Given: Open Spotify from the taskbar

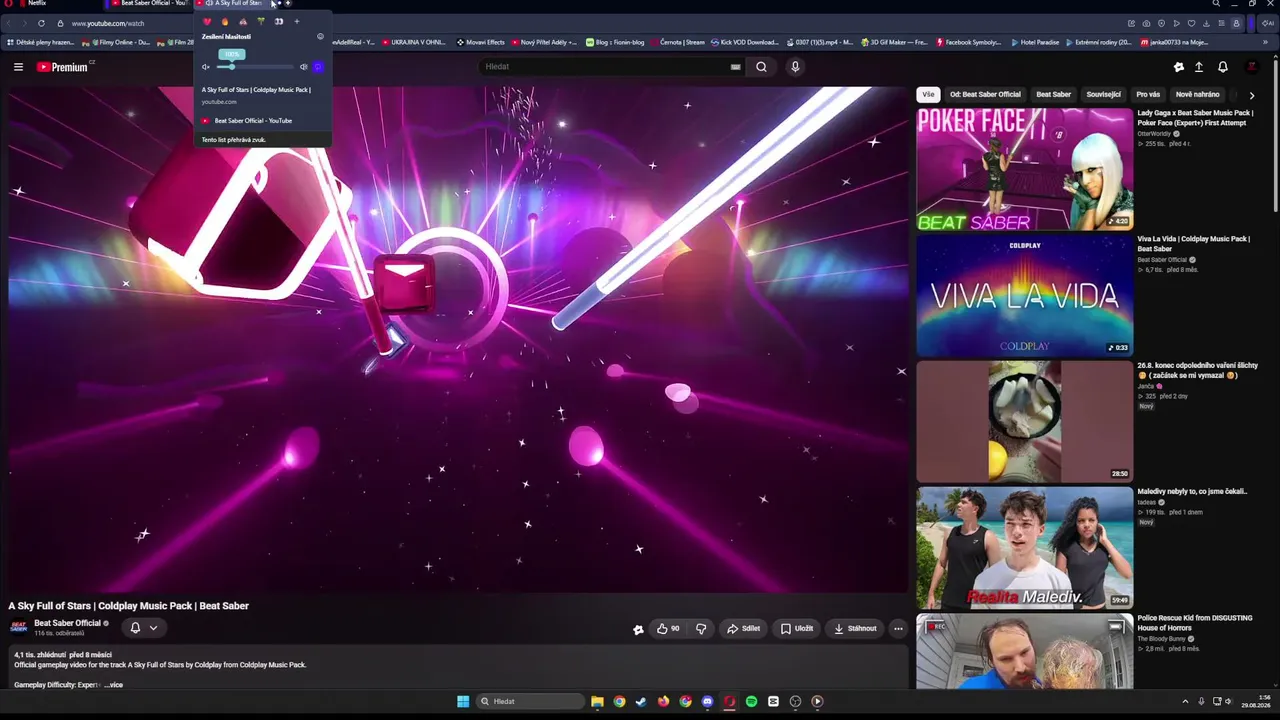Looking at the screenshot, I should (x=751, y=702).
